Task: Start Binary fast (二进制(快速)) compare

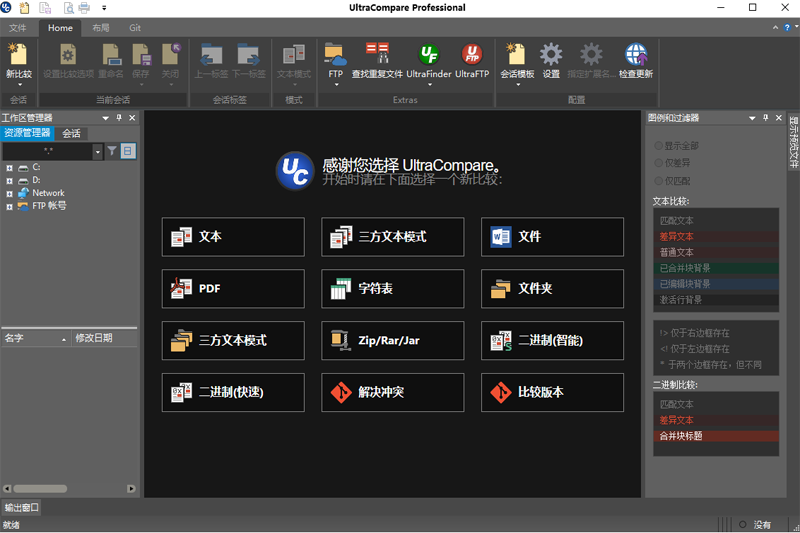Action: pos(233,392)
